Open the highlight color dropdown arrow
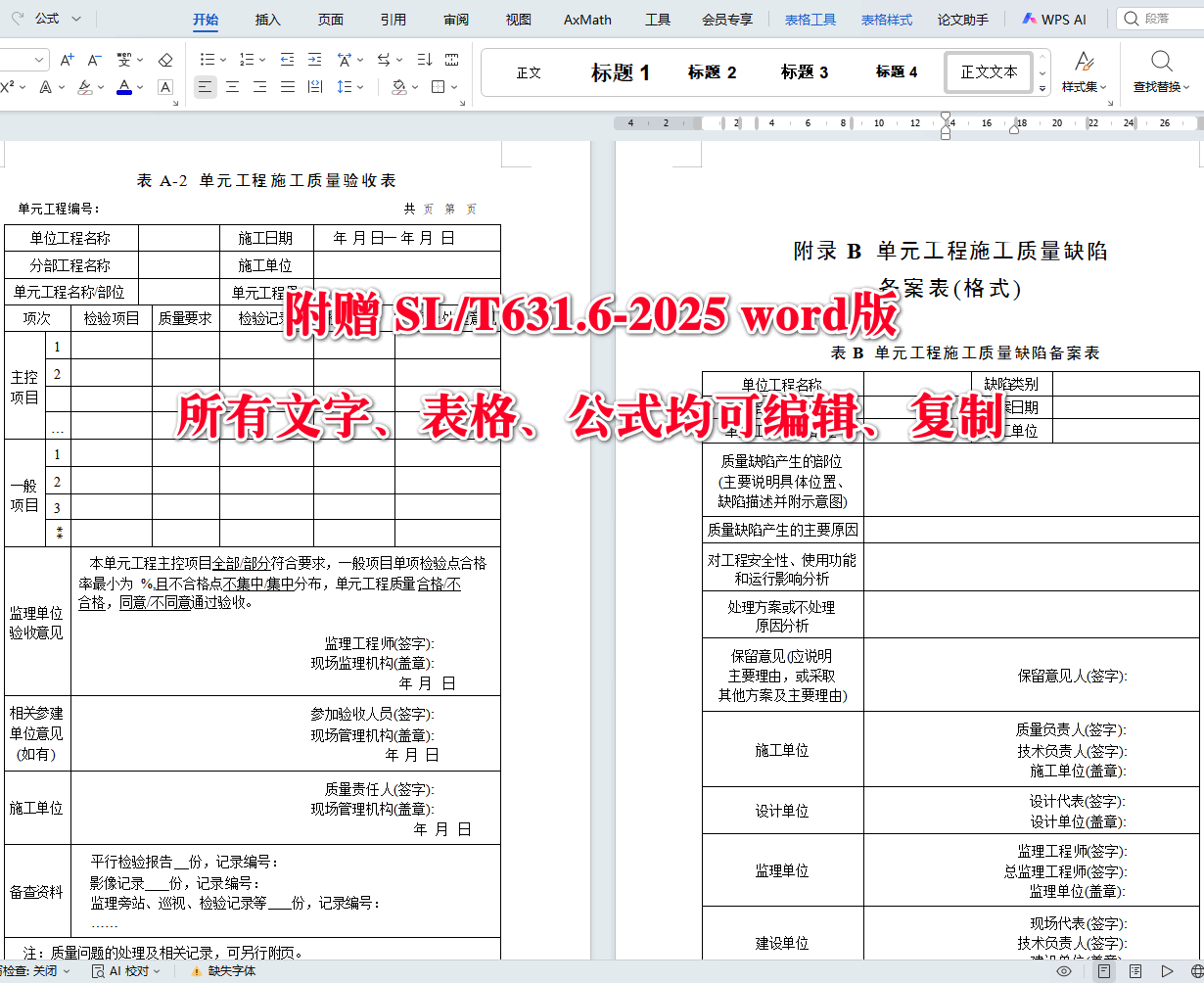 pos(100,87)
